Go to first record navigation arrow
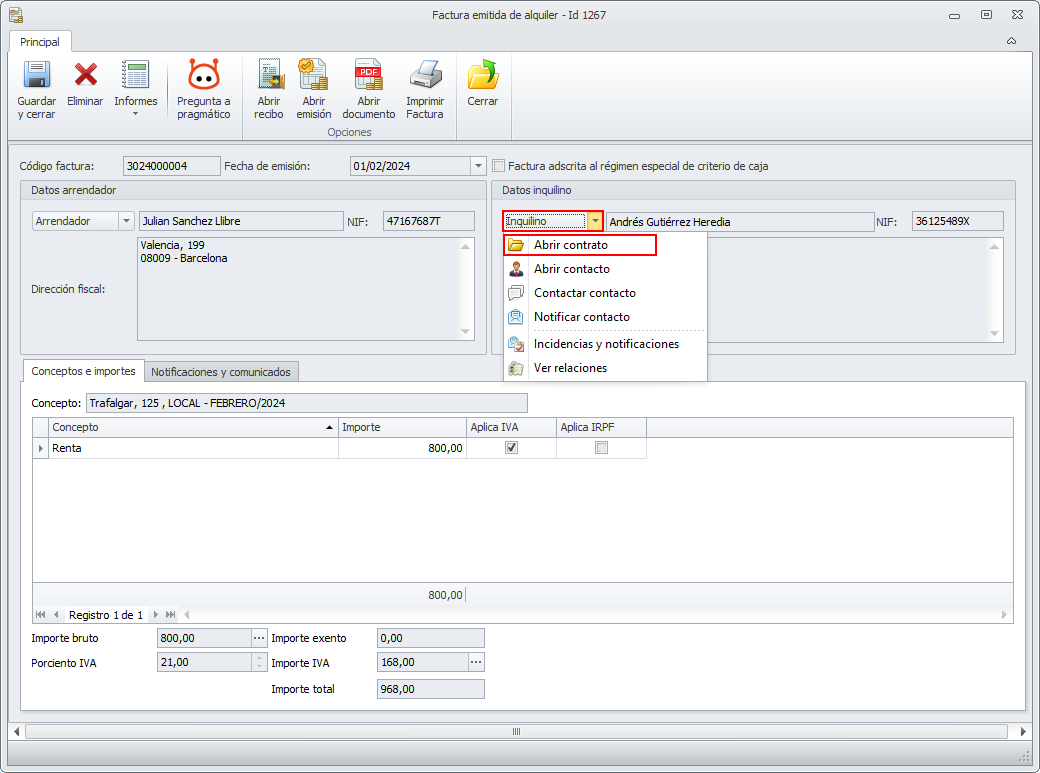Screen dimensions: 1040x773 point(40,615)
